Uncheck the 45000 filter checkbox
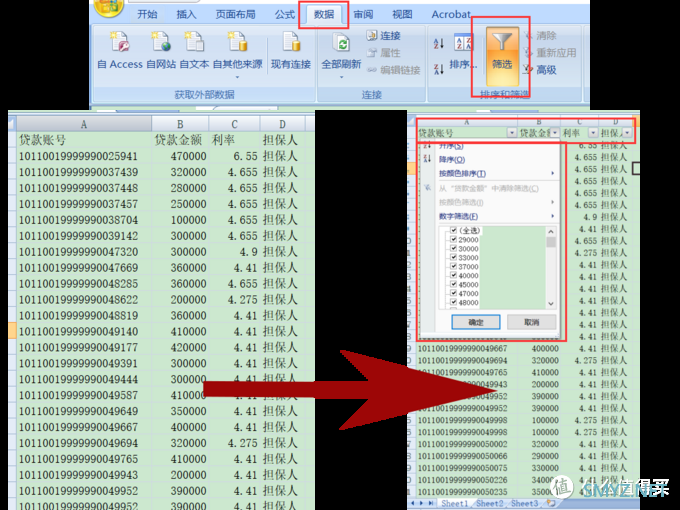Screen dimensions: 680x510 [x=453, y=284]
